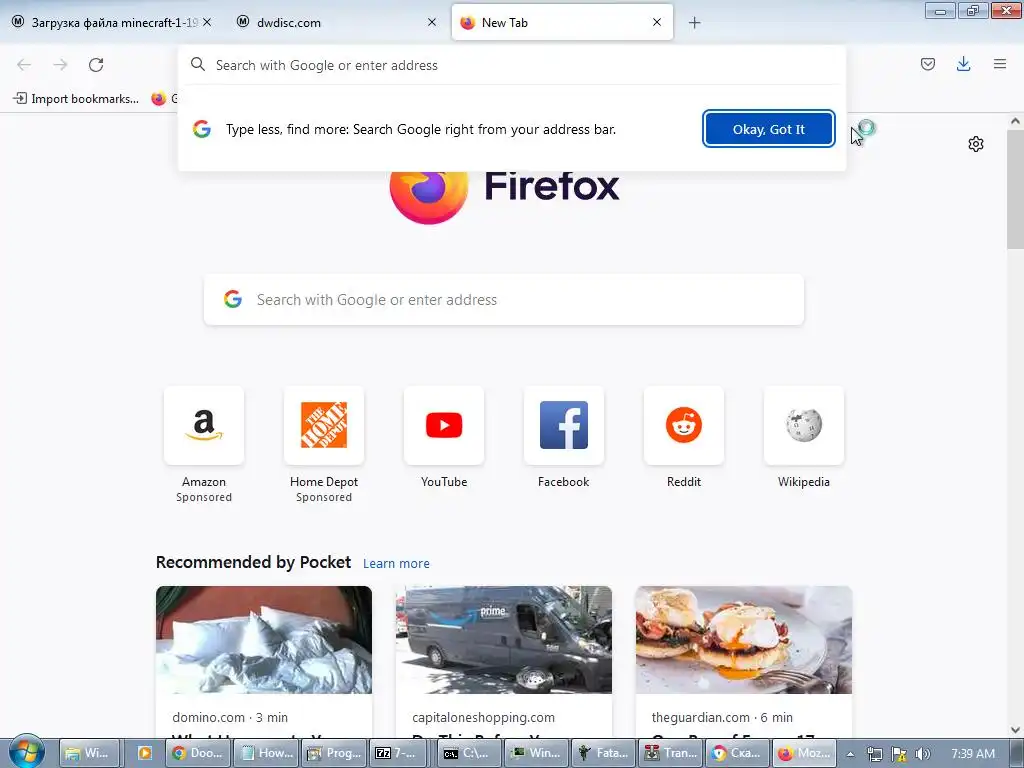Close the Загрузка файла minecraft tab
1024x768 pixels.
point(207,23)
